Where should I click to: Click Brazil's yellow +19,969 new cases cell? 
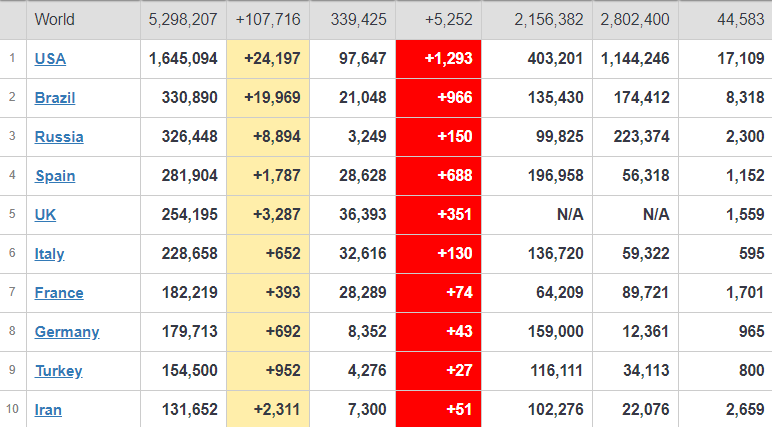(x=268, y=98)
